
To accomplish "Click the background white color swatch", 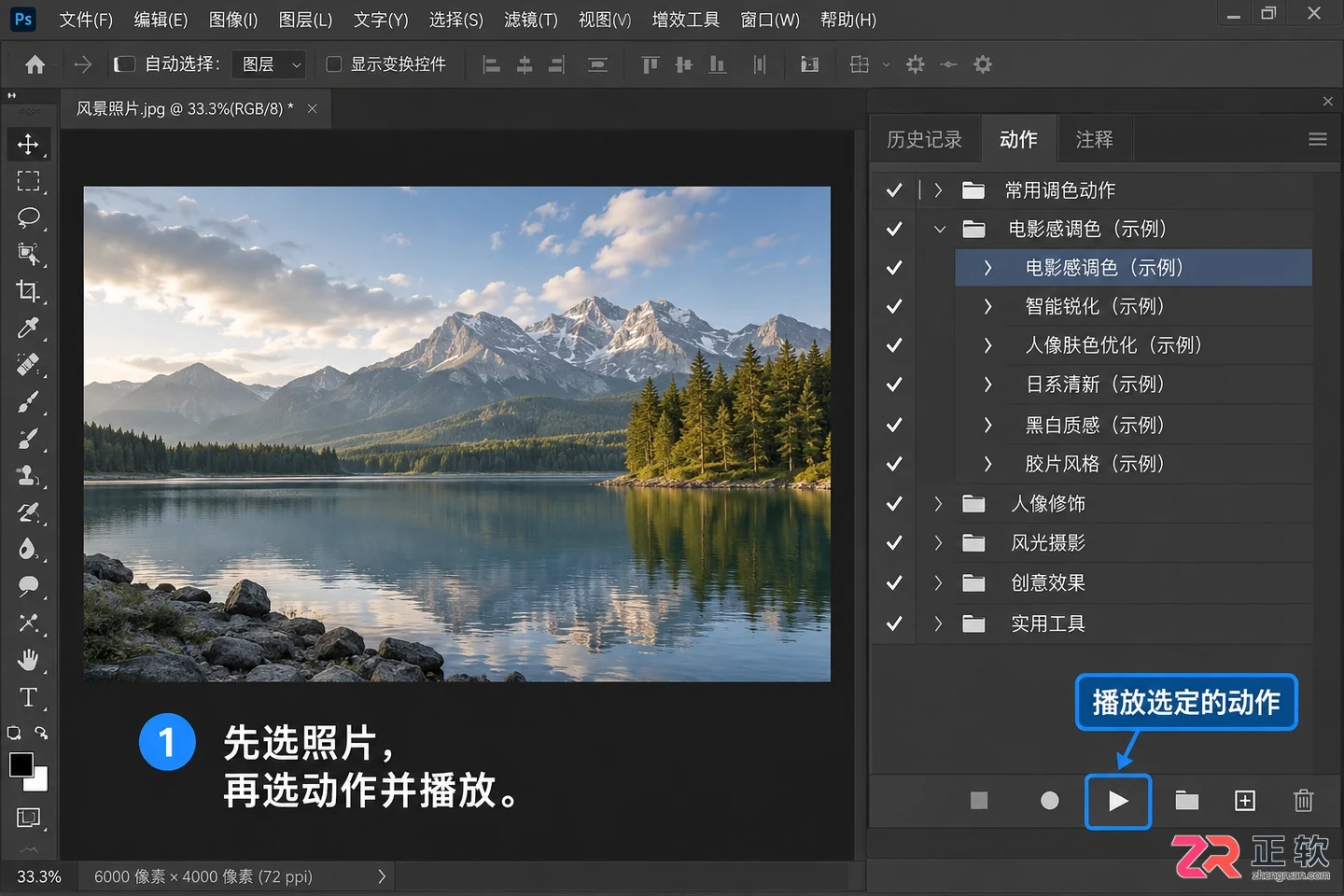I will [40, 782].
